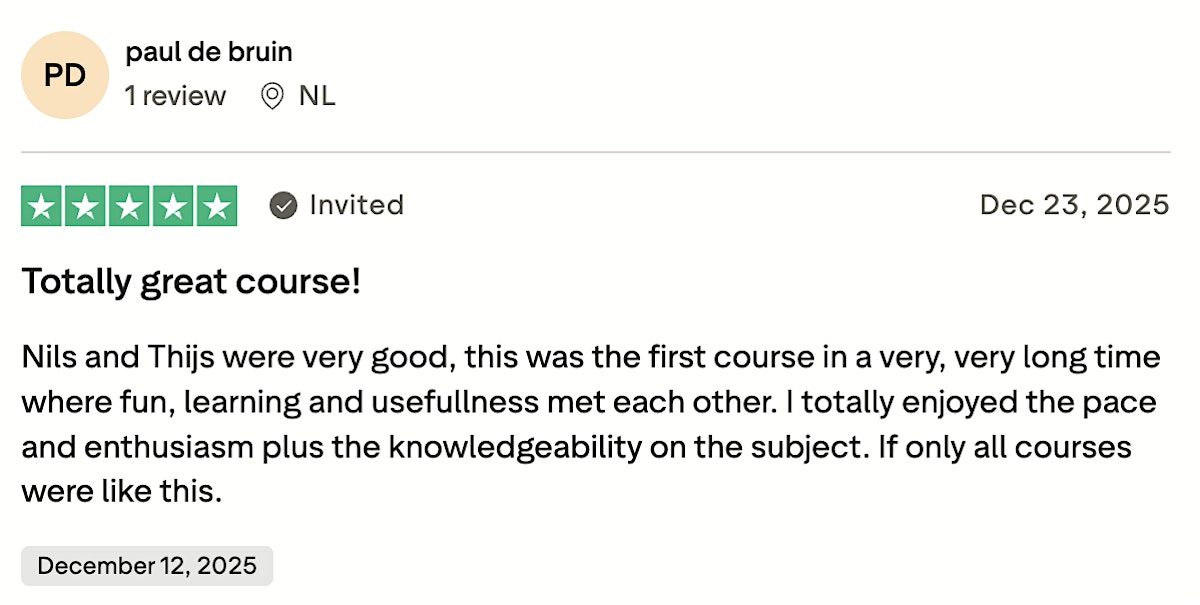This screenshot has width=1200, height=605.
Task: Click the PD avatar circle
Action: click(64, 75)
